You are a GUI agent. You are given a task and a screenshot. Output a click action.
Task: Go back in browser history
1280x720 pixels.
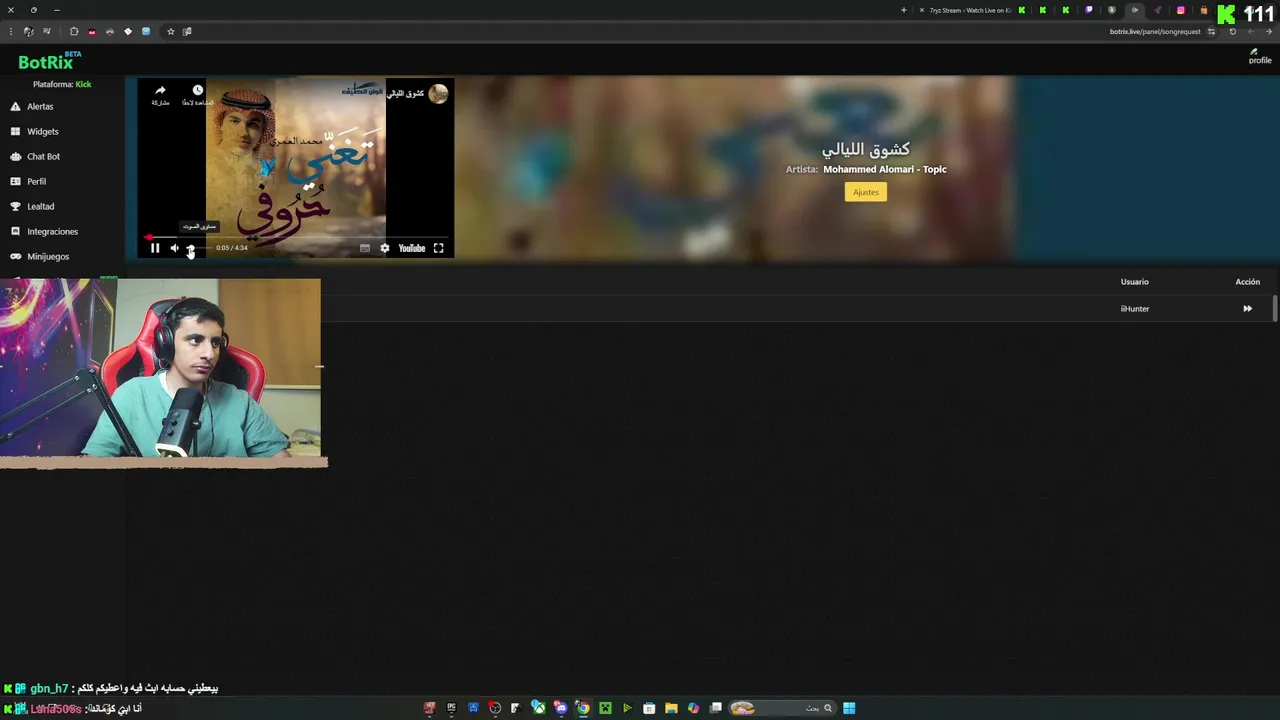click(x=1269, y=31)
